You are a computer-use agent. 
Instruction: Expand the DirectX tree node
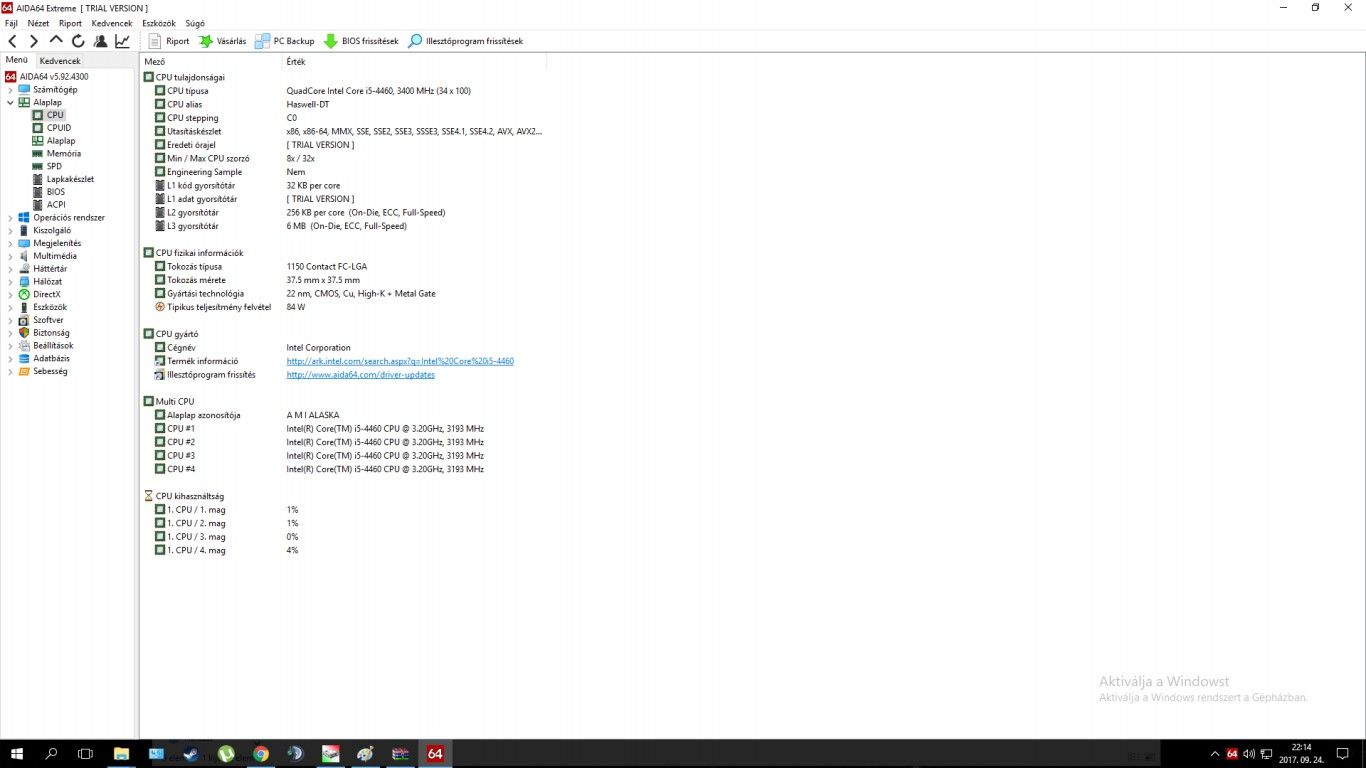[x=11, y=294]
